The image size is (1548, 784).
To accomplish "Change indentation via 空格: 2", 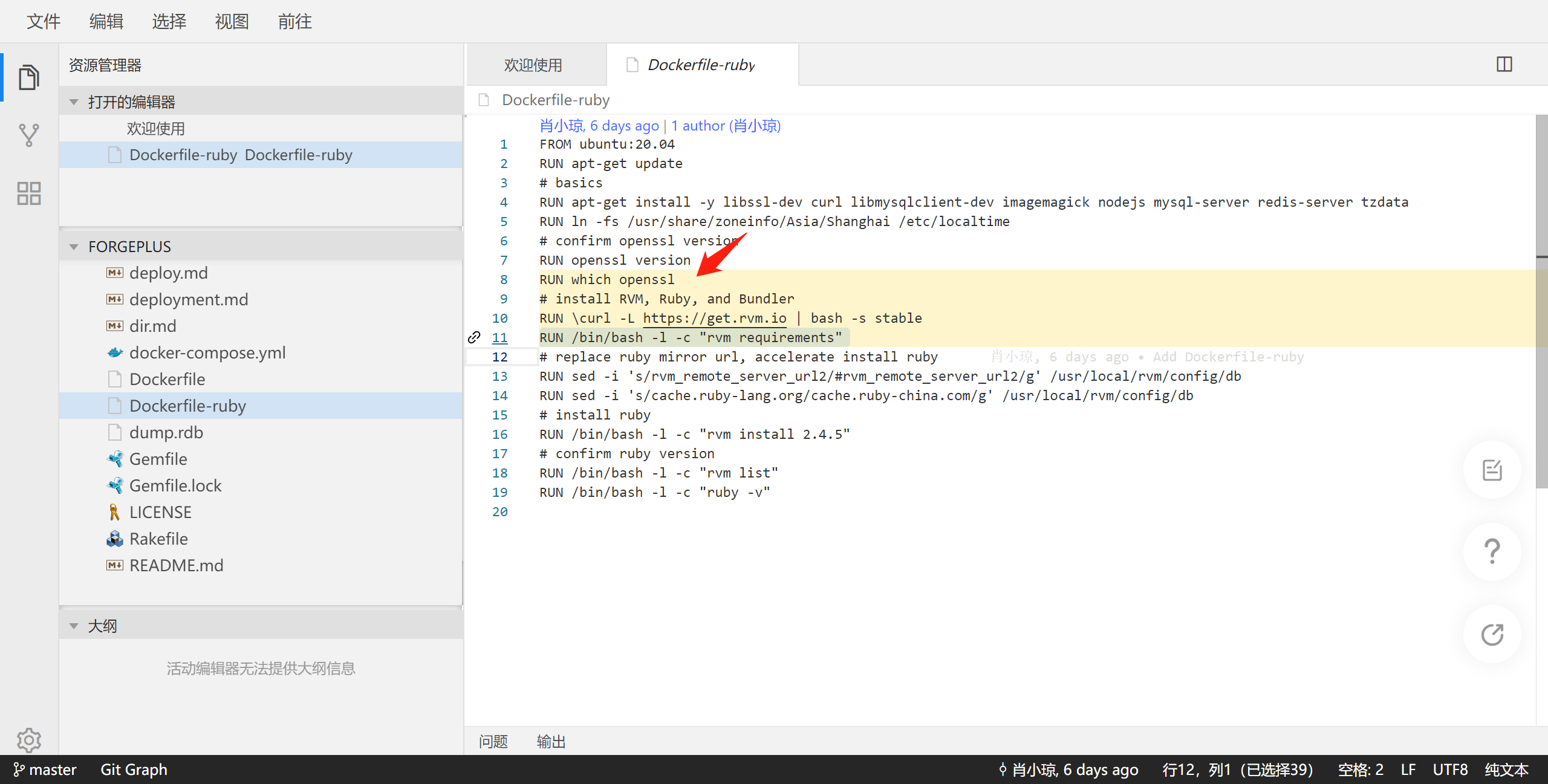I will [x=1361, y=769].
